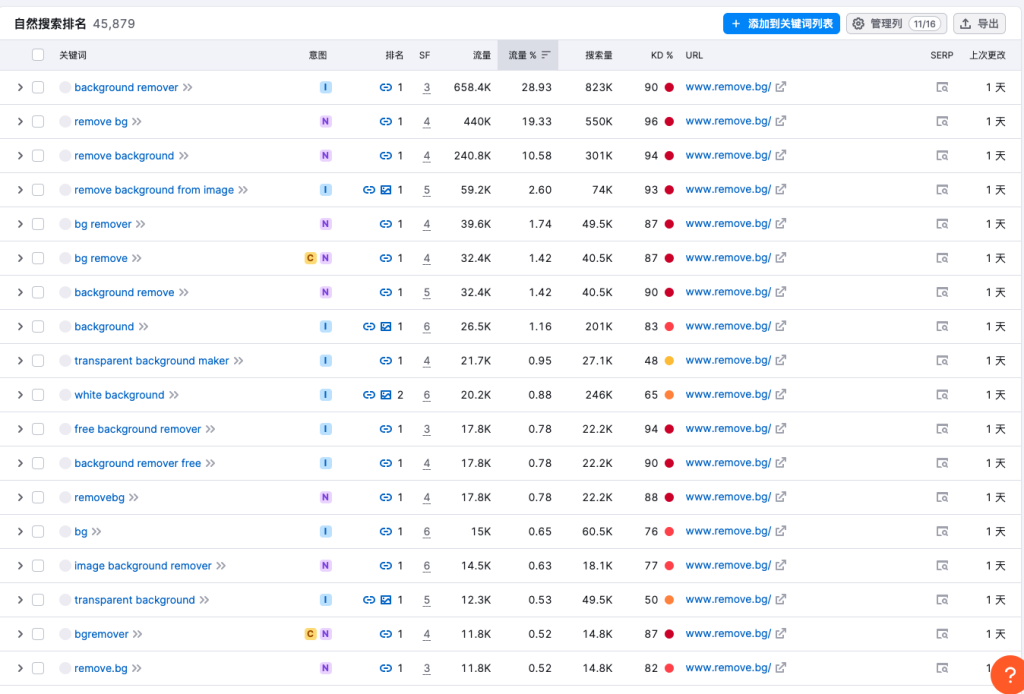Open SERP snapshot for removebg row
1024x694 pixels.
tap(942, 497)
